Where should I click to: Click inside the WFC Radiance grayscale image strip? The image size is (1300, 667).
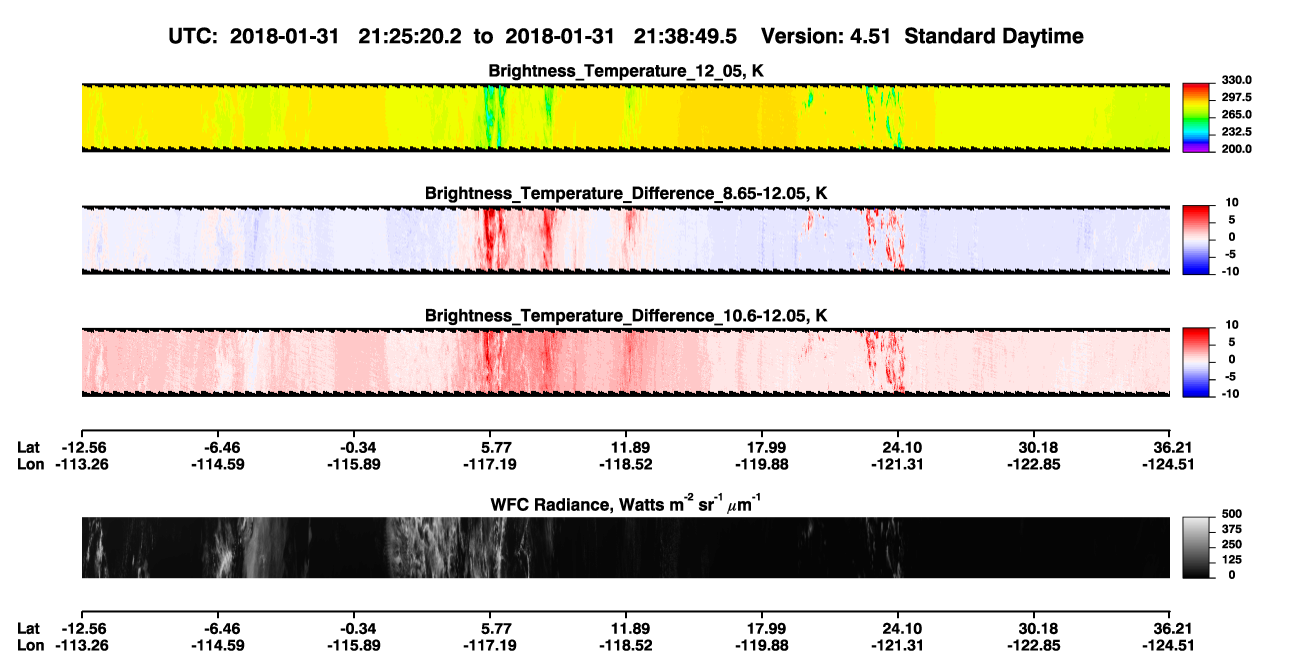pyautogui.click(x=626, y=548)
